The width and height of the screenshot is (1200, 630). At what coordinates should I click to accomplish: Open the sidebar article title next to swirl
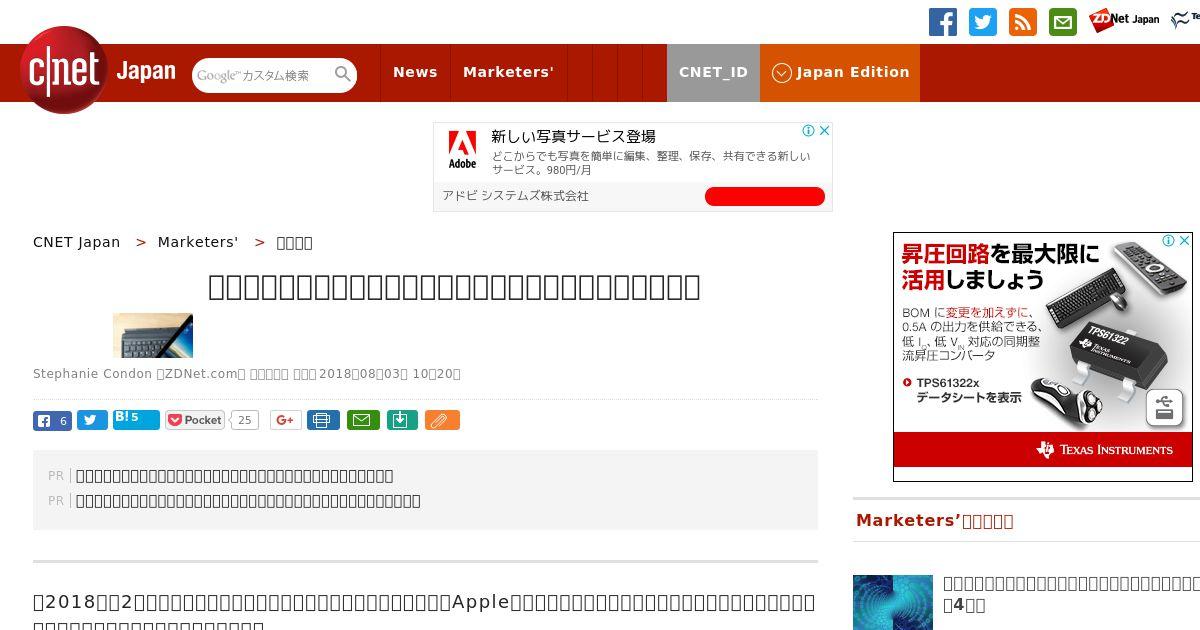click(1071, 594)
